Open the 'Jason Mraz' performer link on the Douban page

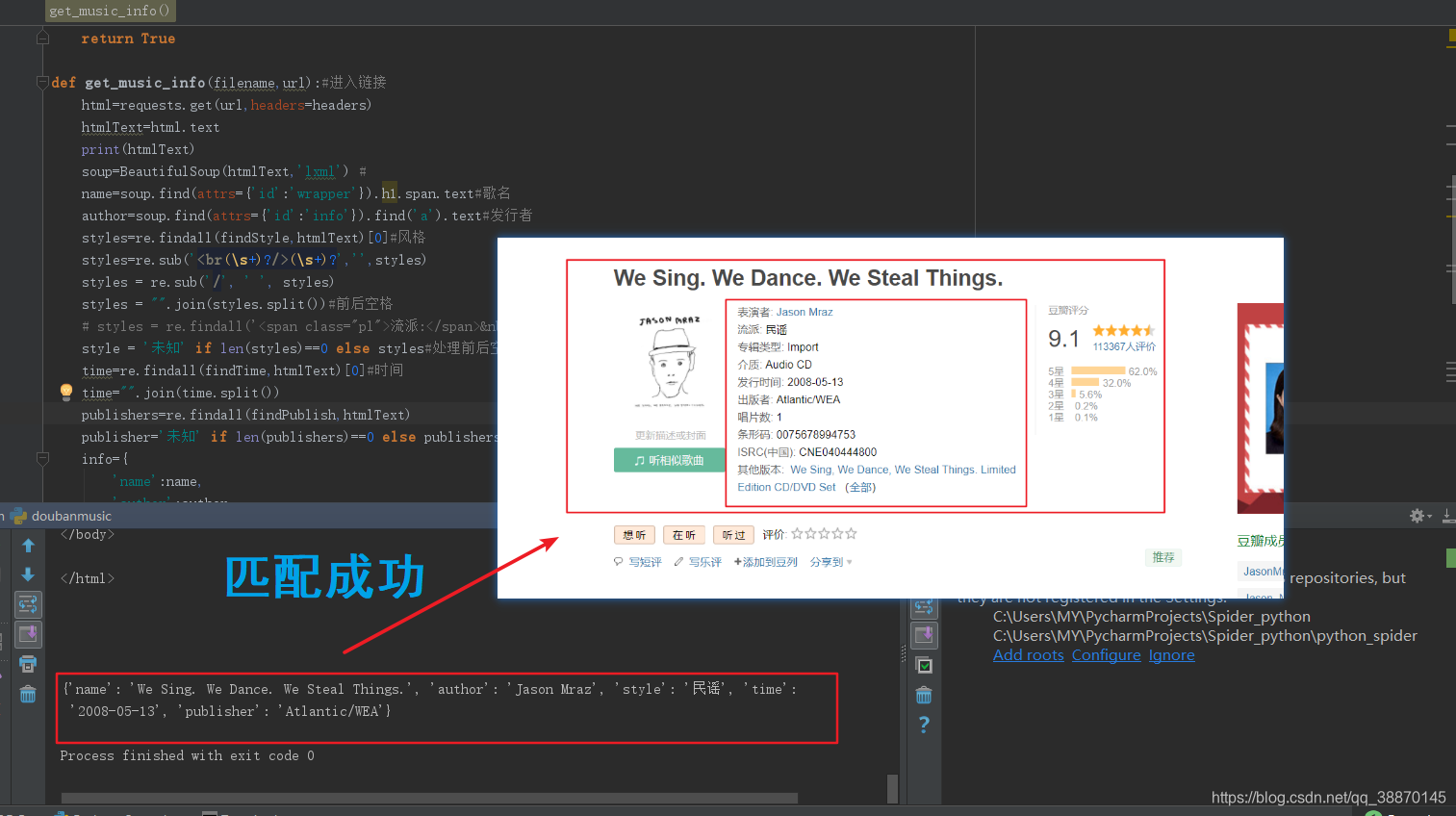[x=805, y=312]
